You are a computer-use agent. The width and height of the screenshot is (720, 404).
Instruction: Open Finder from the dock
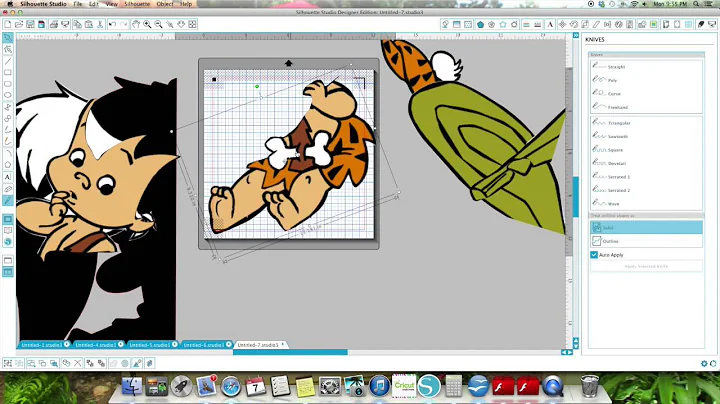tap(132, 386)
